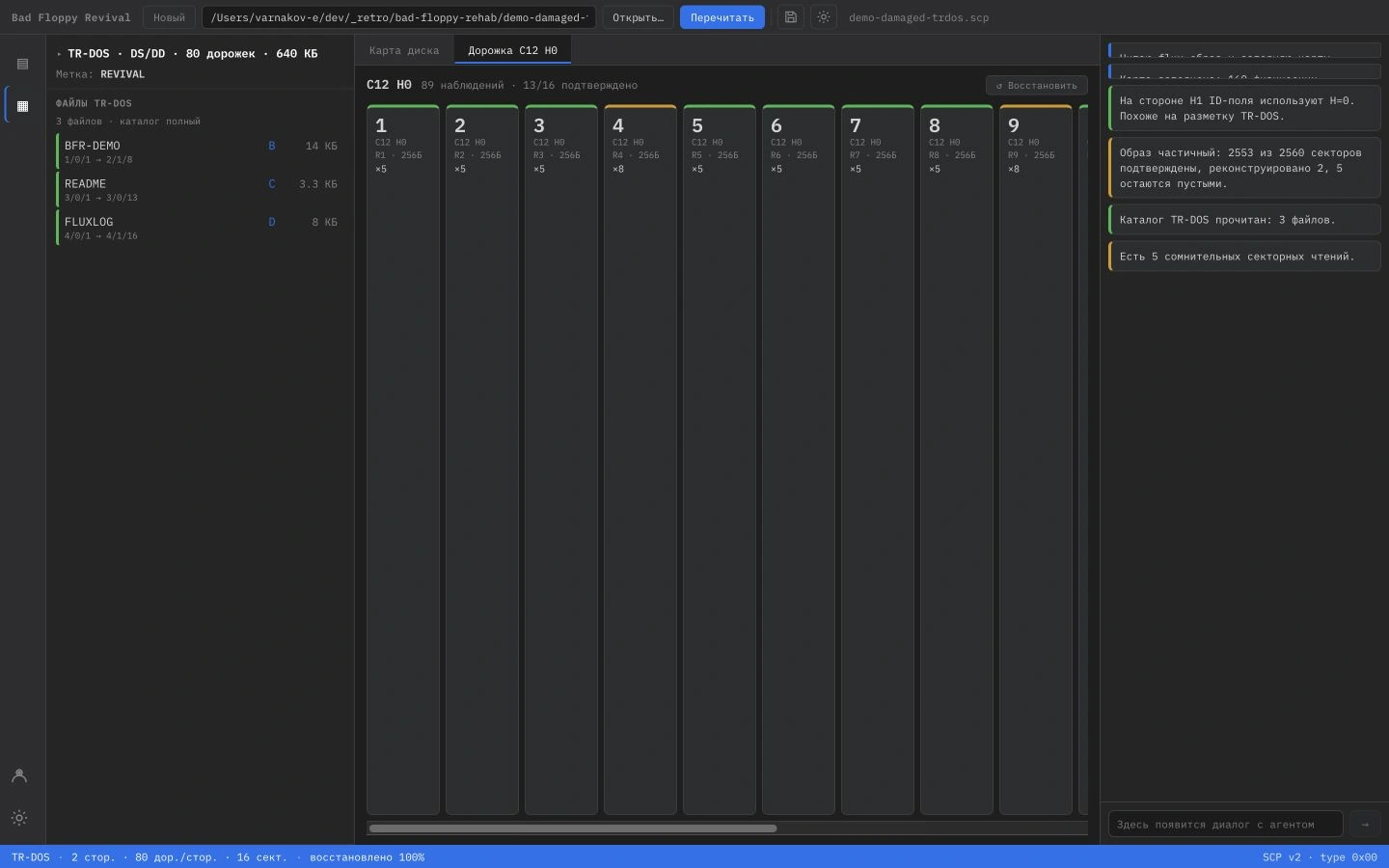
Task: Click the send arrow button in agent chat
Action: point(1365,824)
